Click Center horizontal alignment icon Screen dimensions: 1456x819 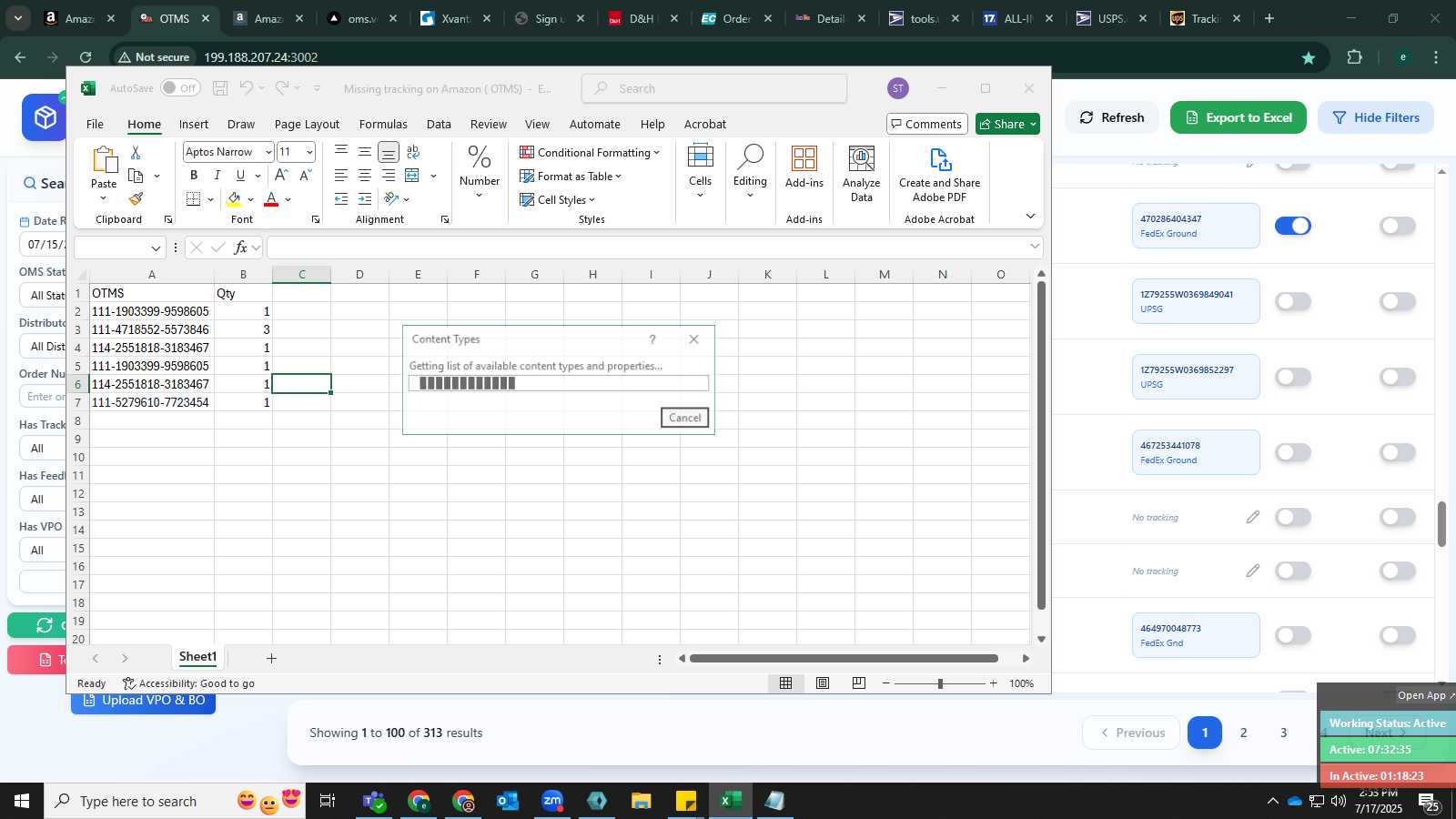[x=365, y=175]
